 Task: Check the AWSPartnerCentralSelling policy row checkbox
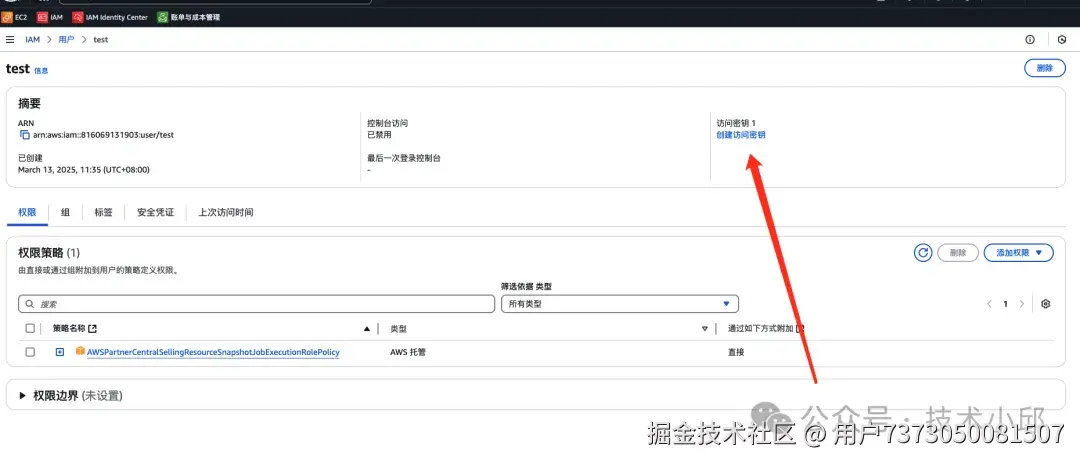(30, 352)
